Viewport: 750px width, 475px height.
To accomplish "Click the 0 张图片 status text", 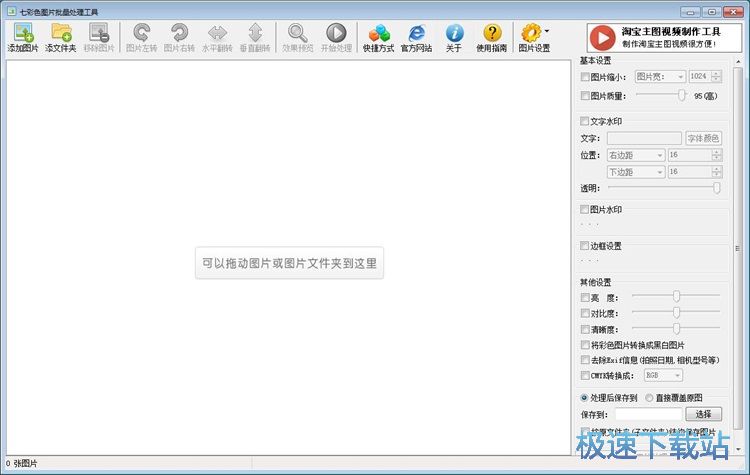I will tap(22, 463).
